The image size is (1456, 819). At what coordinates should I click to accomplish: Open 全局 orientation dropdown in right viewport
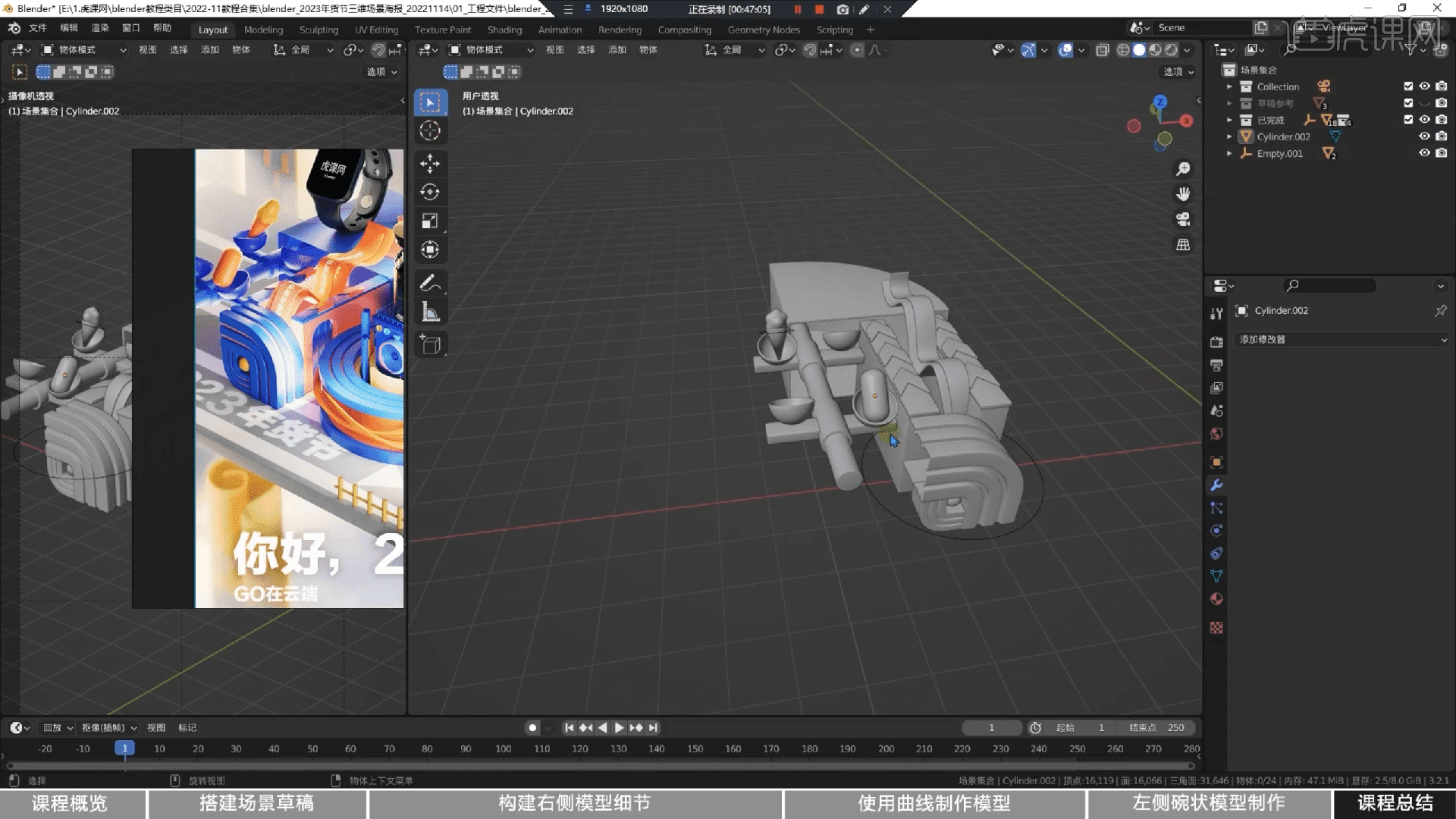pos(734,50)
